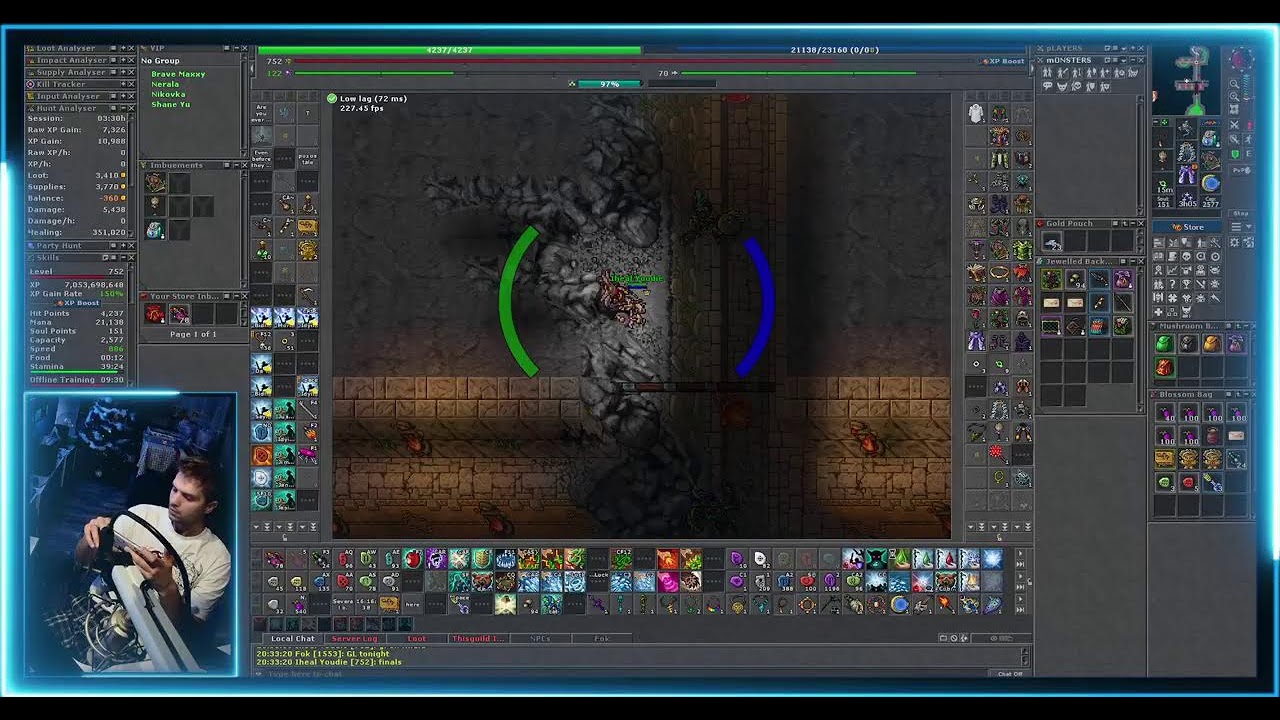
Task: Toggle the NPC speech-bubble filter in mONSTERS list
Action: coord(1047,86)
